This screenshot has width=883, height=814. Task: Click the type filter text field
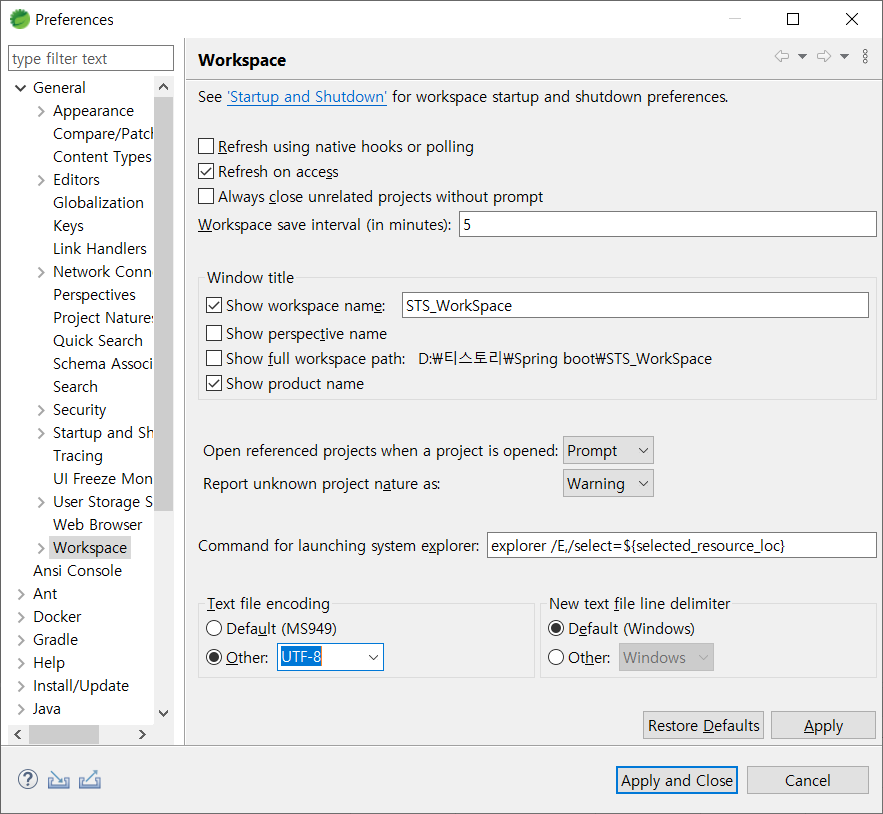(x=91, y=59)
